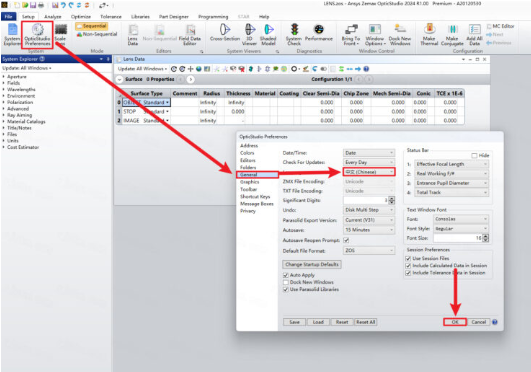
Task: Open OptiStudio Preferences in the ribbon
Action: [x=37, y=35]
